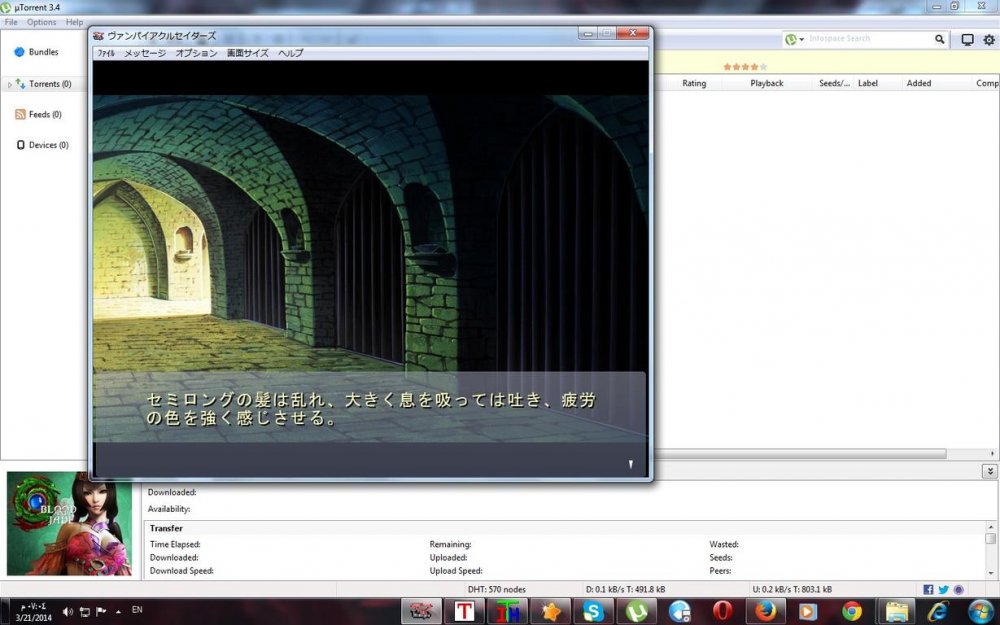Open the ヘルプ menu in game window
This screenshot has height=625, width=1000.
(290, 53)
